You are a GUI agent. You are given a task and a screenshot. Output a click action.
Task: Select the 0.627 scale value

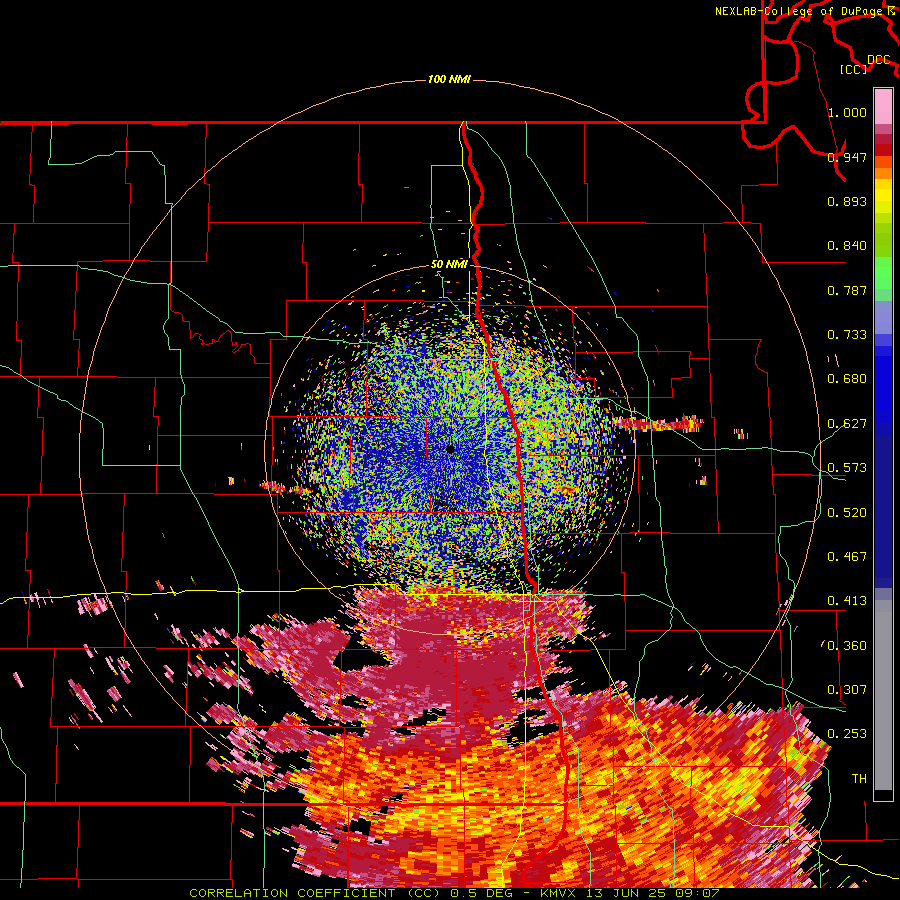(x=847, y=424)
